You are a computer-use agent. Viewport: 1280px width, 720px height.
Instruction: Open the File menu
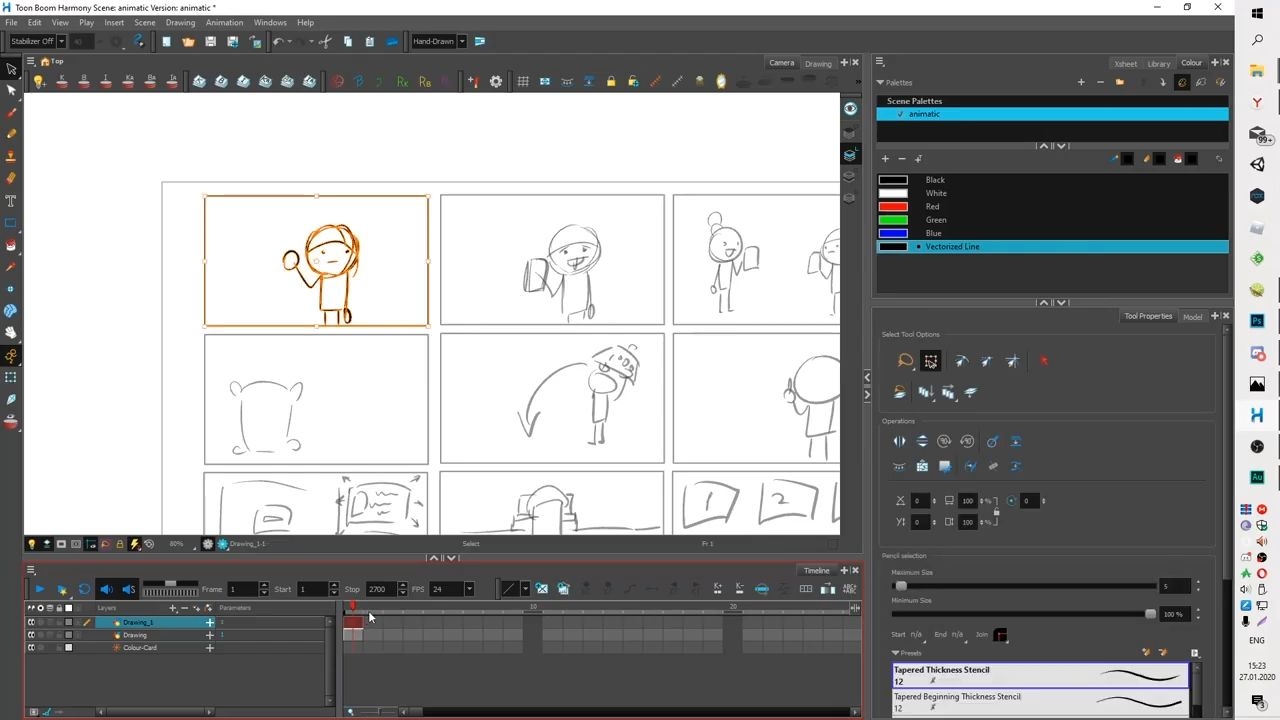11,22
